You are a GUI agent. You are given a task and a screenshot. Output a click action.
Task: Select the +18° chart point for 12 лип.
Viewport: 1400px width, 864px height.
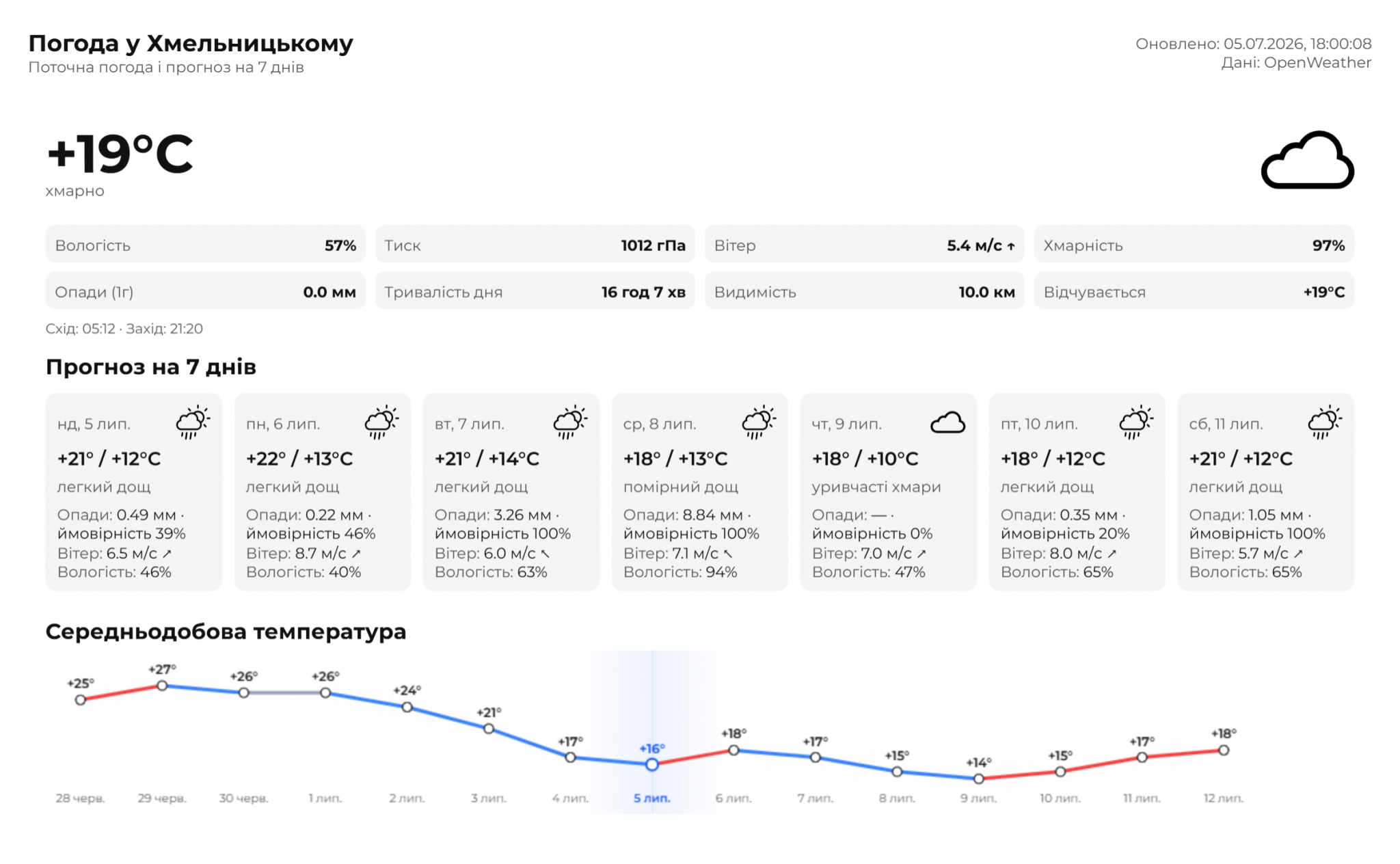click(x=1224, y=750)
